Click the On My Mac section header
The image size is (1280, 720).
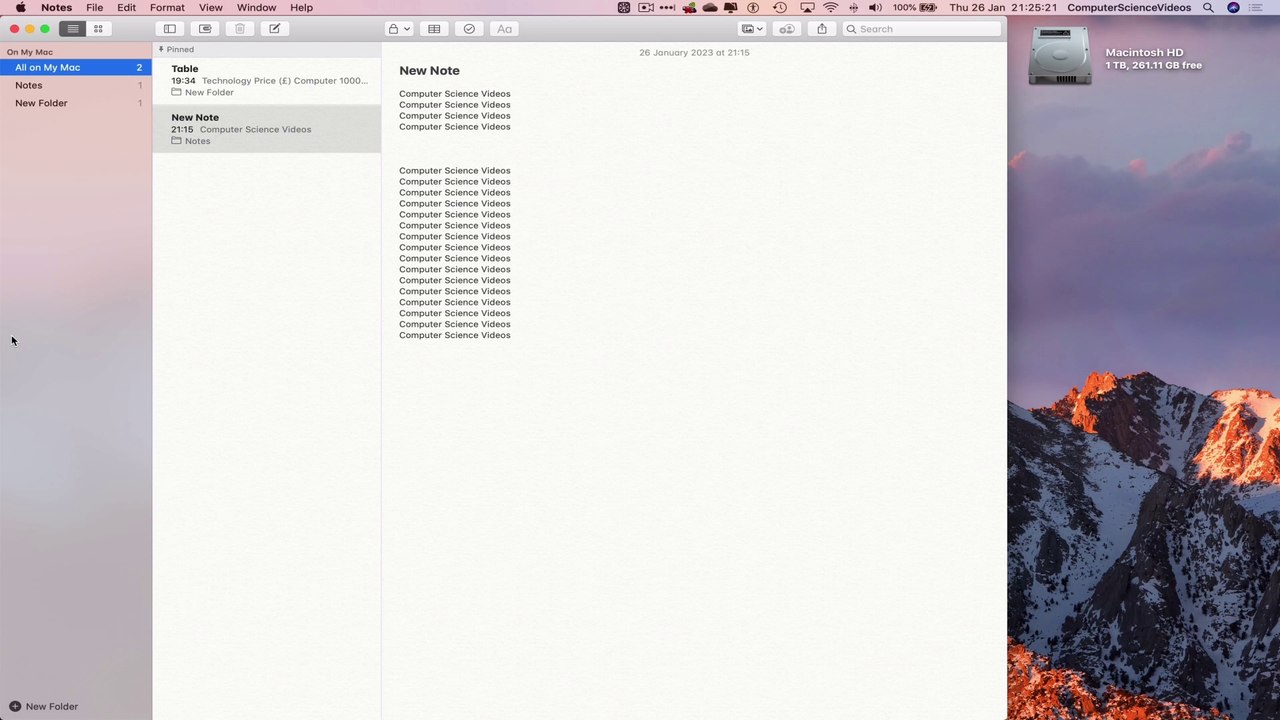click(x=30, y=52)
